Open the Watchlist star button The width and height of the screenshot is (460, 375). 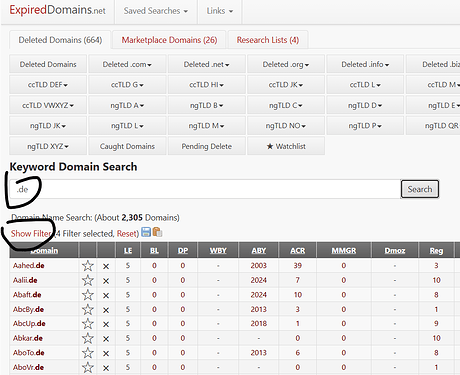286,146
